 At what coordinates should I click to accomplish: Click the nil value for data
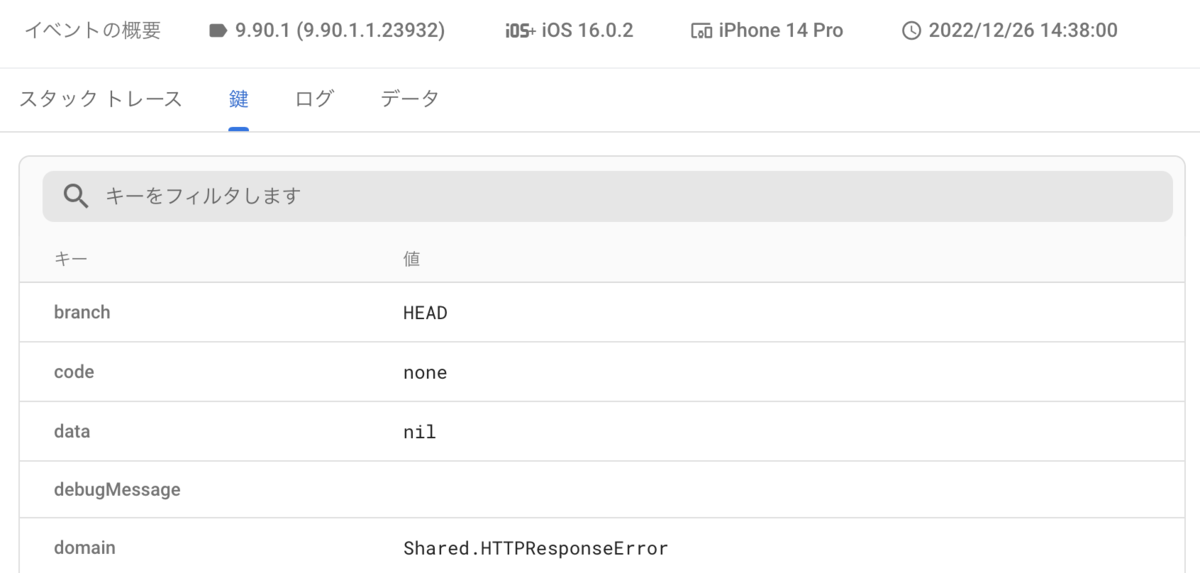coord(420,433)
